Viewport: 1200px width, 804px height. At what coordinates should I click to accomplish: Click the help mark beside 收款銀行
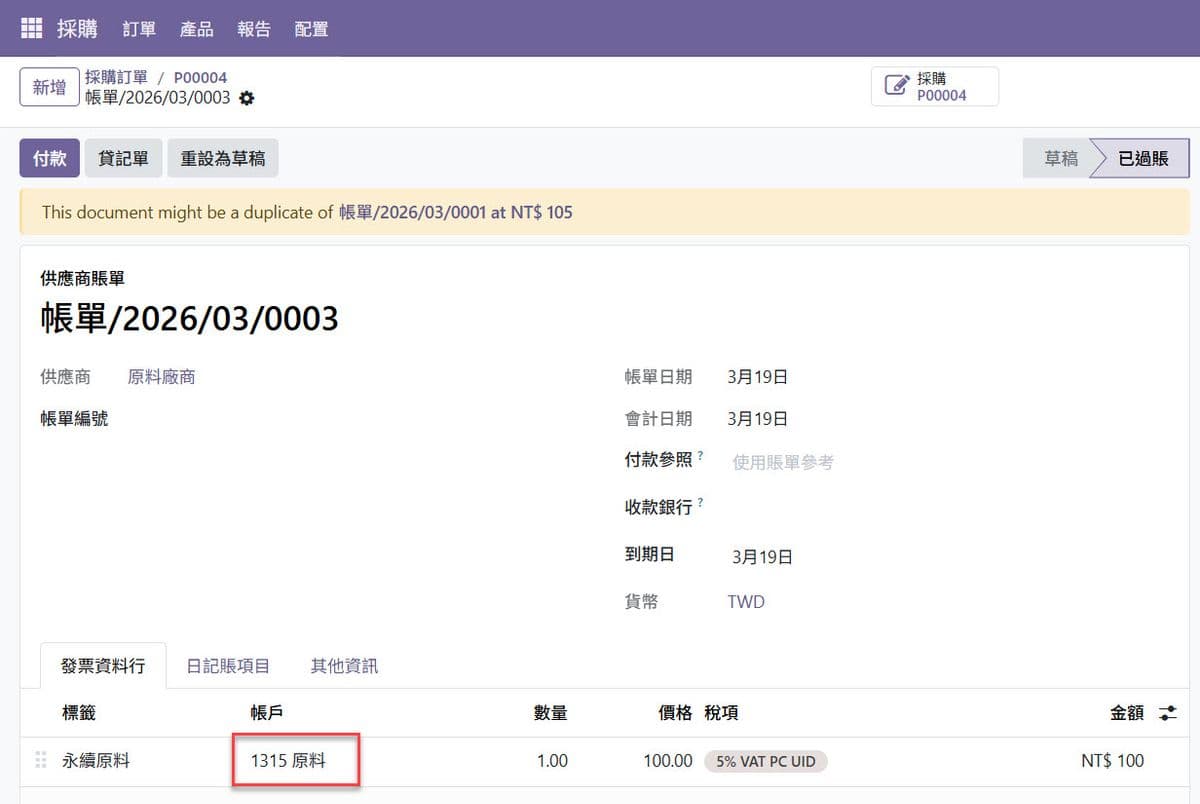(700, 502)
